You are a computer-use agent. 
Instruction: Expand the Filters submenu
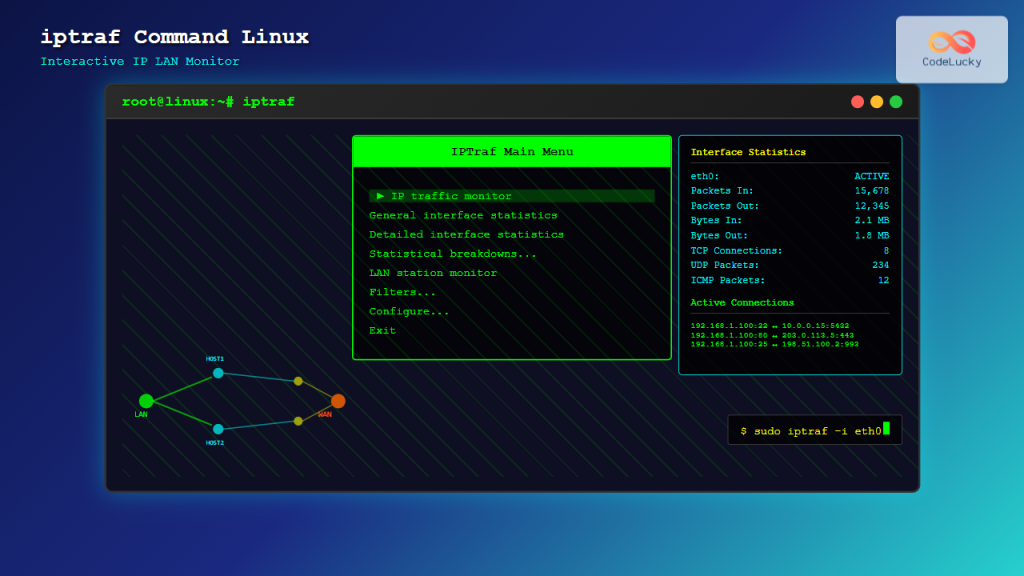tap(403, 292)
